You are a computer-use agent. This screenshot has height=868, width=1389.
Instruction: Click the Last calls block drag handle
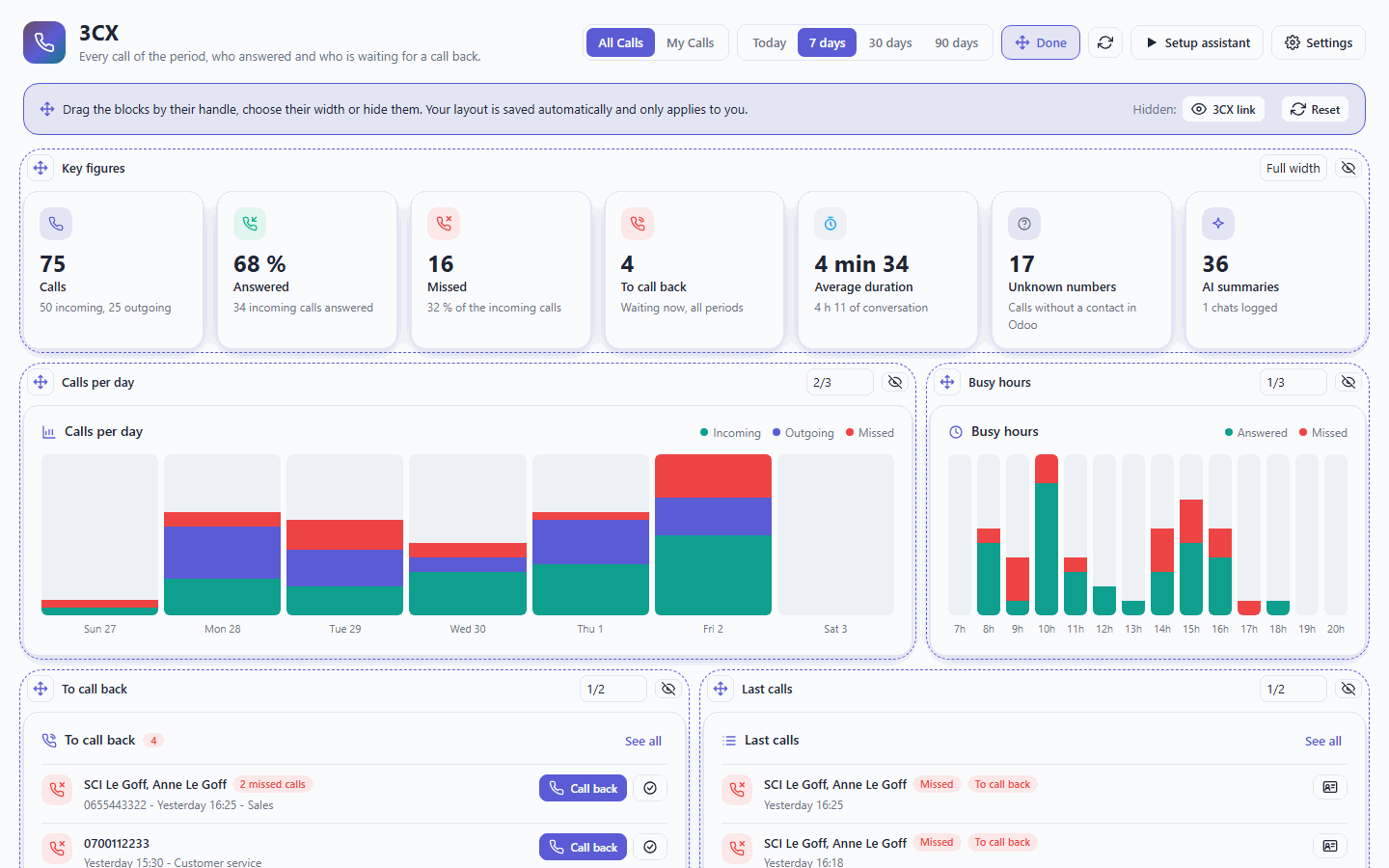[x=721, y=689]
